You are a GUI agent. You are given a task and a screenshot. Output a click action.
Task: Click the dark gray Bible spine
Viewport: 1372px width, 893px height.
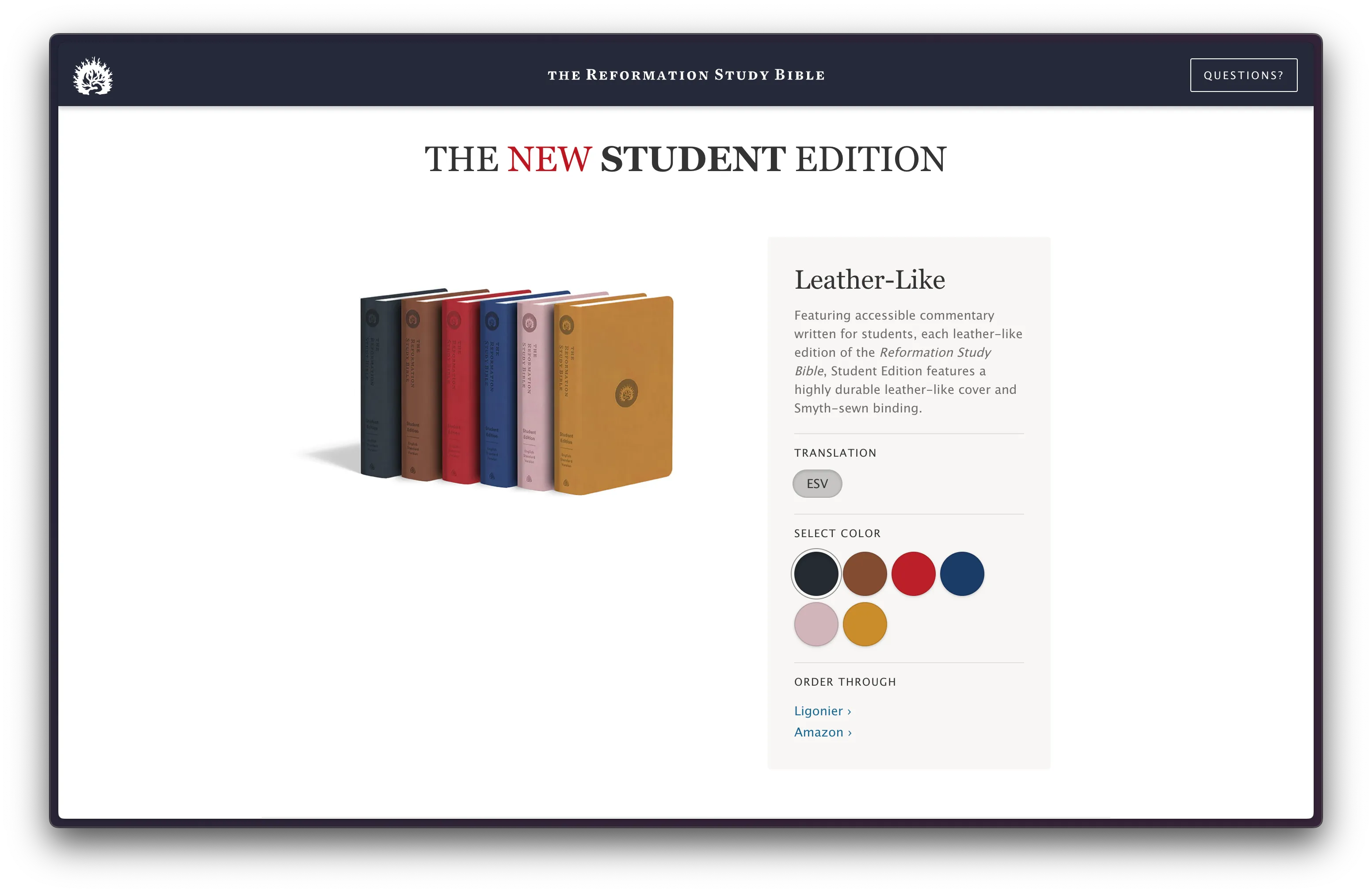(381, 386)
